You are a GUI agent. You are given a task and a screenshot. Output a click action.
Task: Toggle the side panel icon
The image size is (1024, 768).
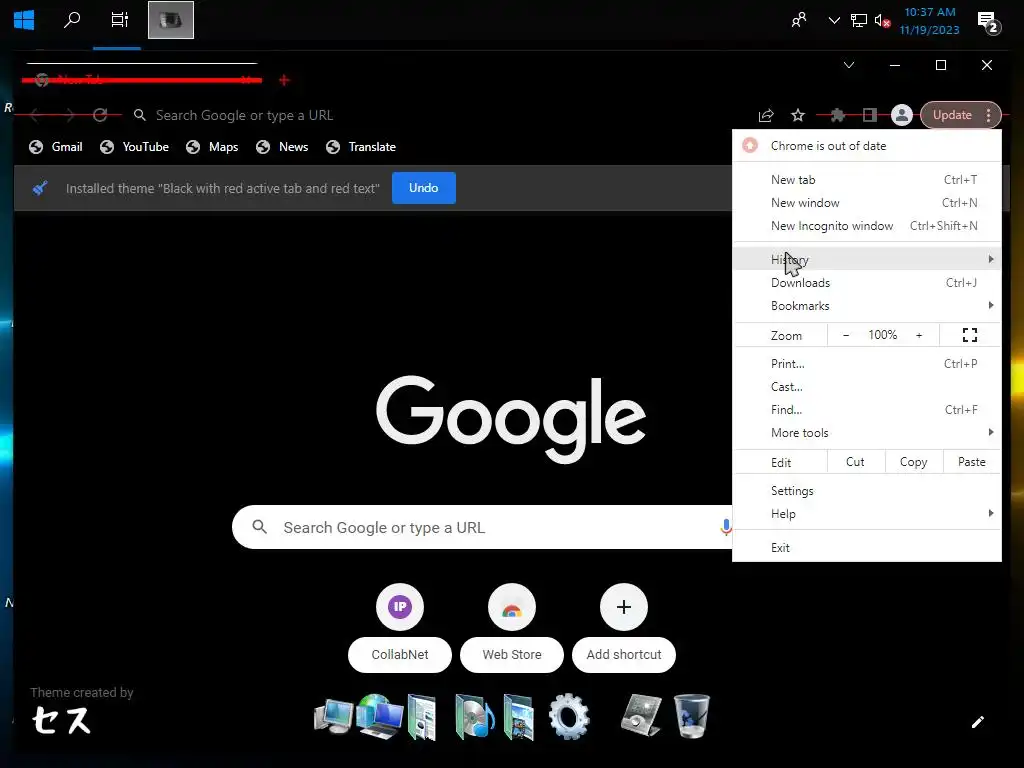click(x=869, y=115)
